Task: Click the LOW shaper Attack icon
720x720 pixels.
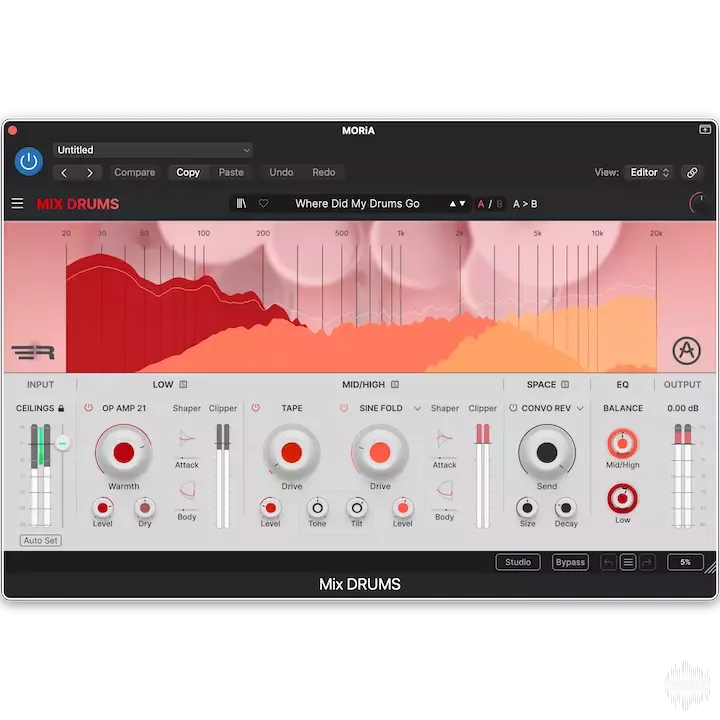Action: [186, 439]
